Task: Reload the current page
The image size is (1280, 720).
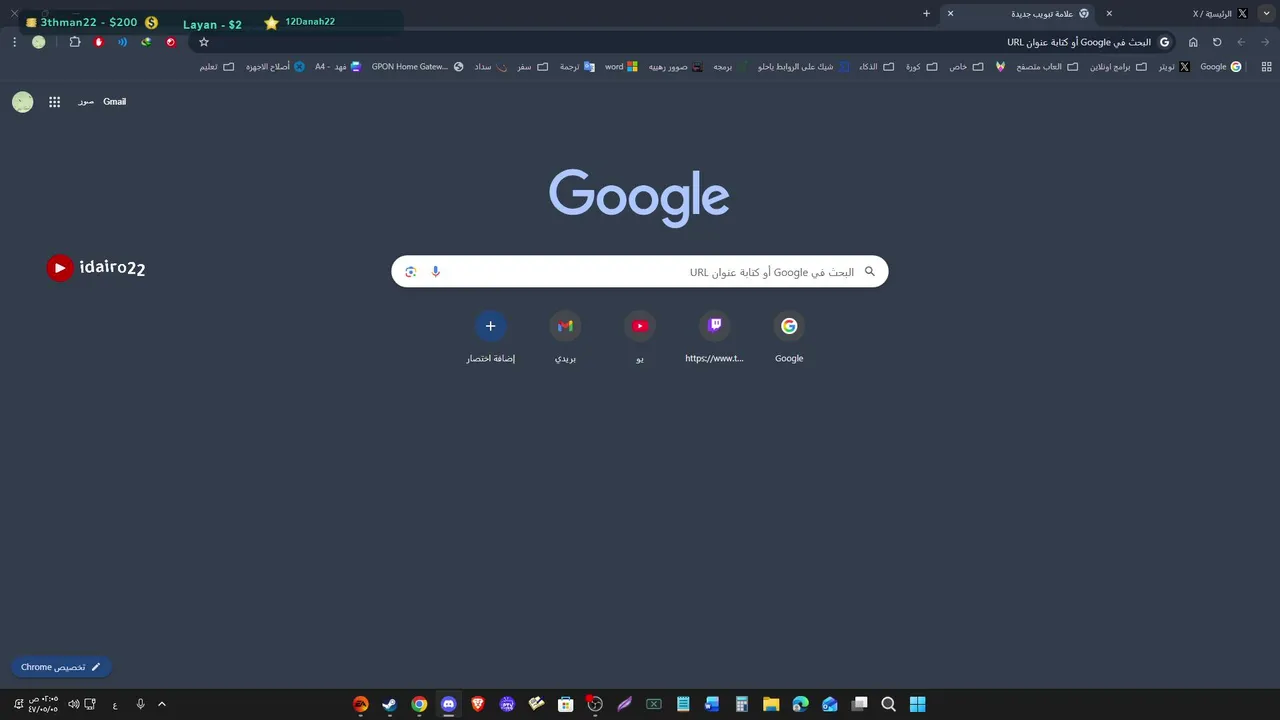Action: pyautogui.click(x=1217, y=42)
